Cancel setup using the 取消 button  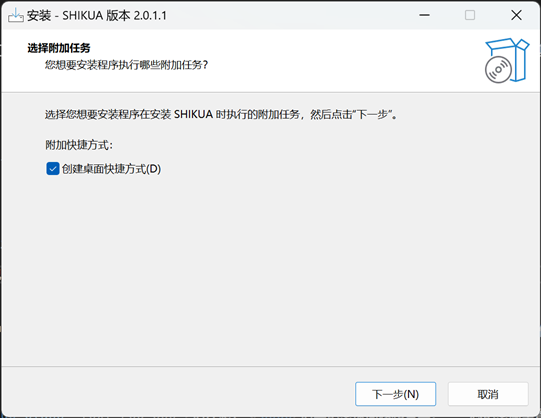tap(488, 394)
